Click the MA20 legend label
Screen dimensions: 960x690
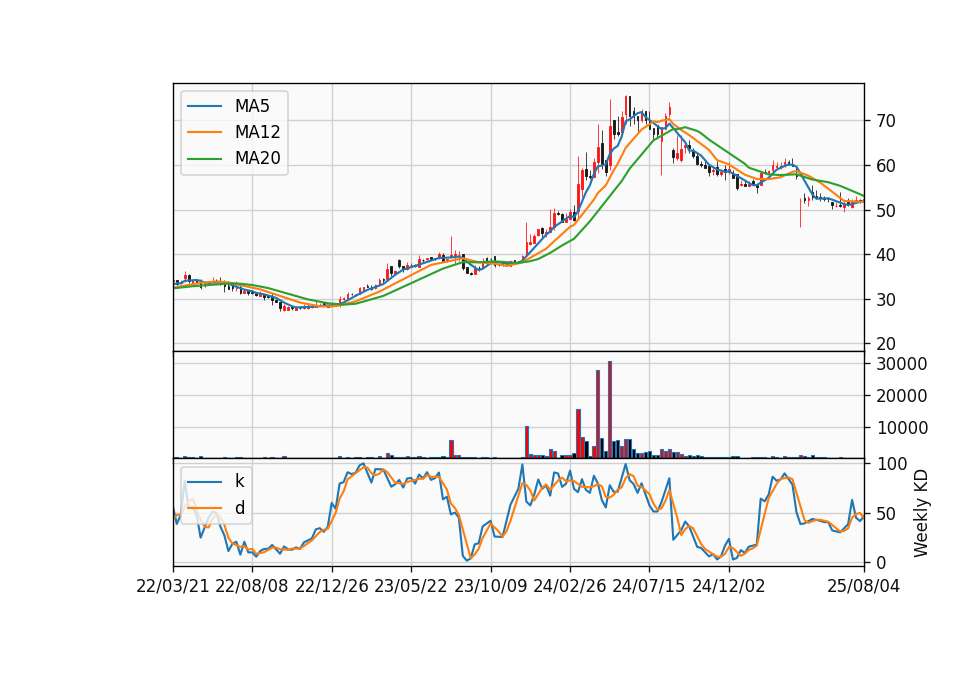click(257, 158)
